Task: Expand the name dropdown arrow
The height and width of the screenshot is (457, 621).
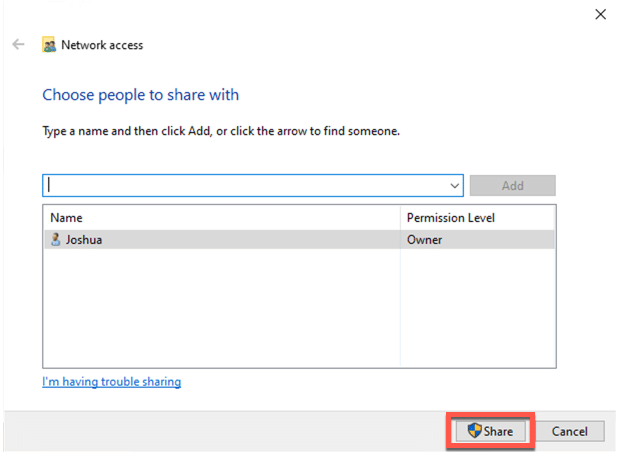Action: tap(455, 186)
